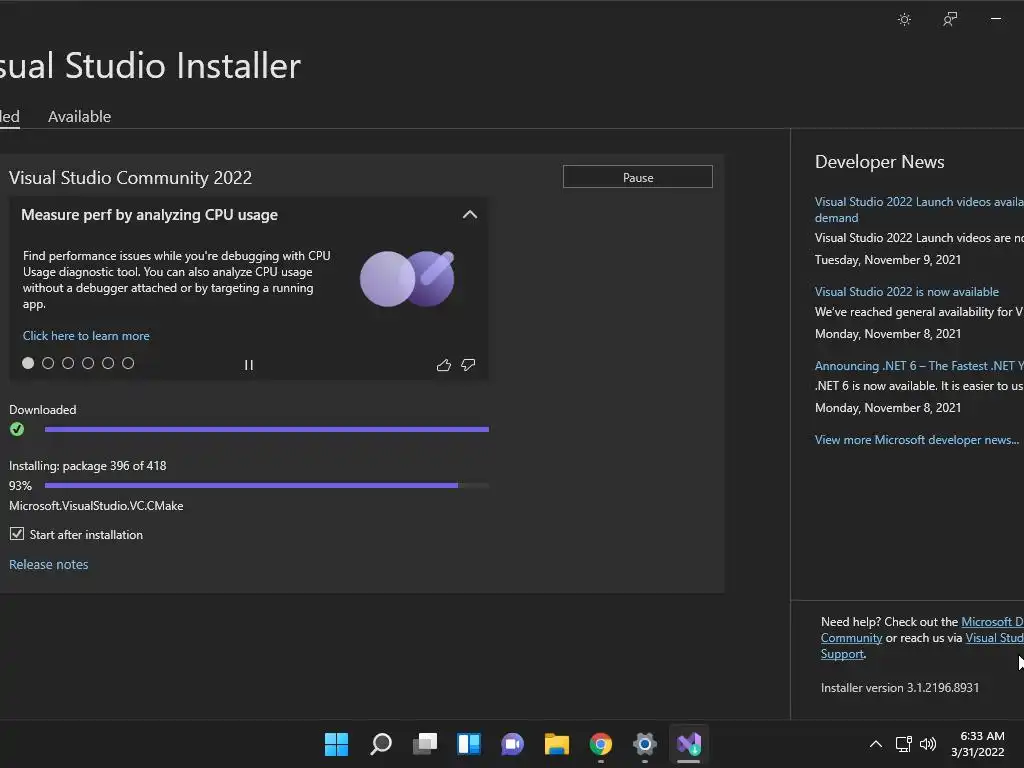The width and height of the screenshot is (1024, 768).
Task: Open Click here to learn more link
Action: point(86,336)
